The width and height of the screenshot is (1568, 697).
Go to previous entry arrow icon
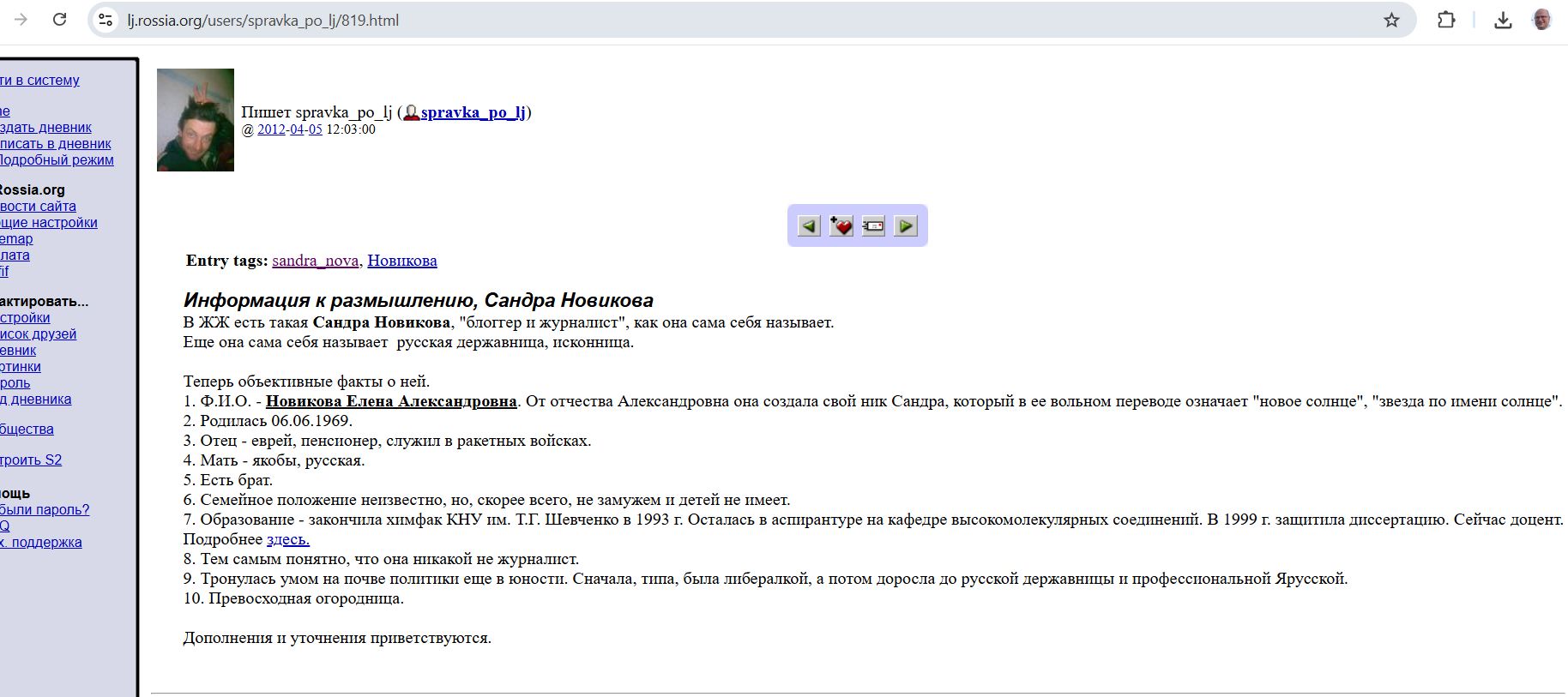click(809, 225)
